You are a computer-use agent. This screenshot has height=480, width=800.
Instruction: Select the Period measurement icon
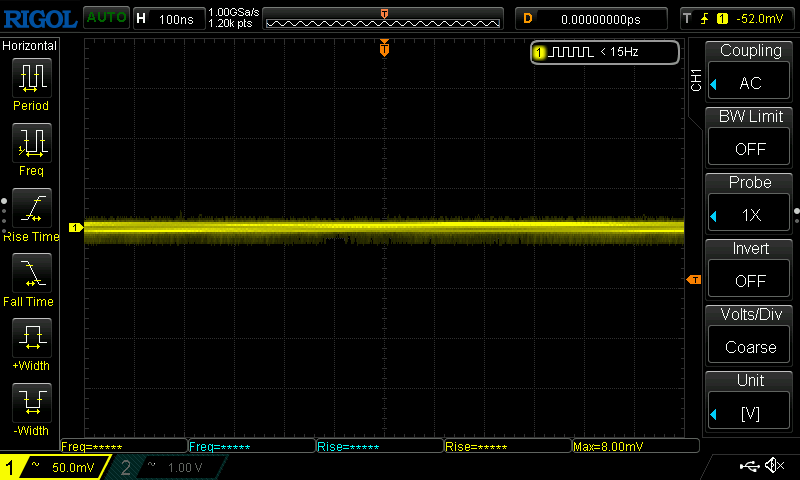pyautogui.click(x=32, y=78)
